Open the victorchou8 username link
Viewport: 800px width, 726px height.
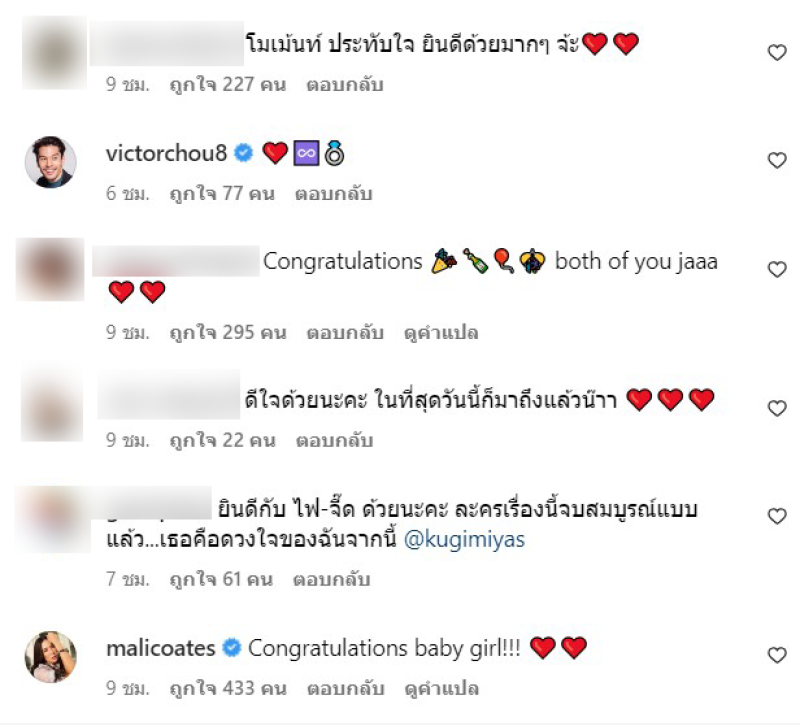166,153
